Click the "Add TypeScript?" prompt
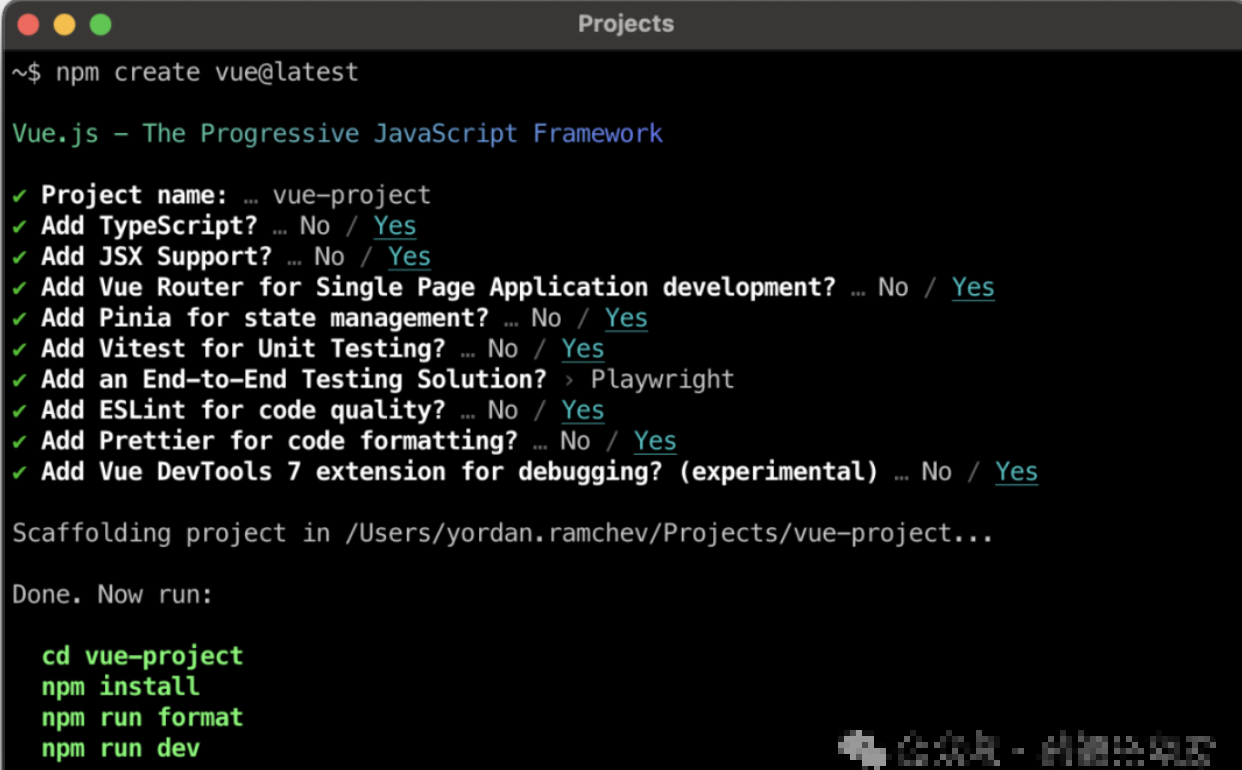 coord(149,226)
